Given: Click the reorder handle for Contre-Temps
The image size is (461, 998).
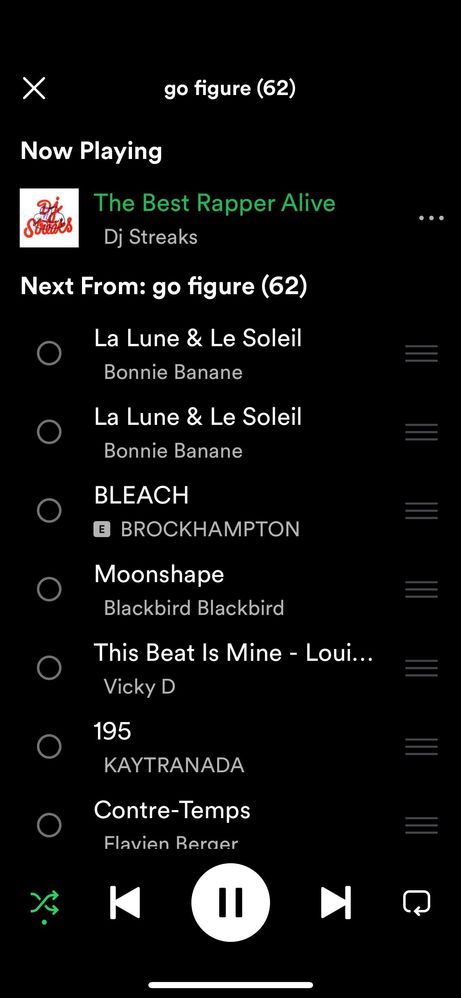Looking at the screenshot, I should coord(422,826).
